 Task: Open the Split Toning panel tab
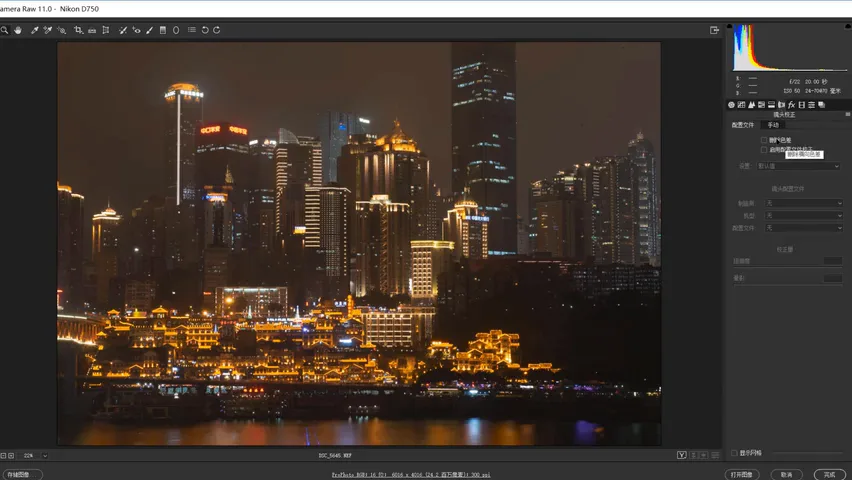771,105
